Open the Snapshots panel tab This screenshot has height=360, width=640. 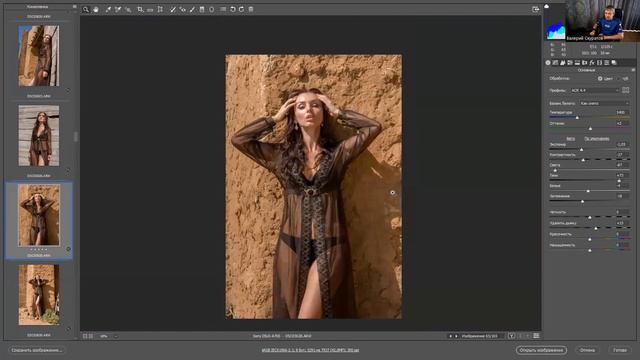(x=614, y=62)
